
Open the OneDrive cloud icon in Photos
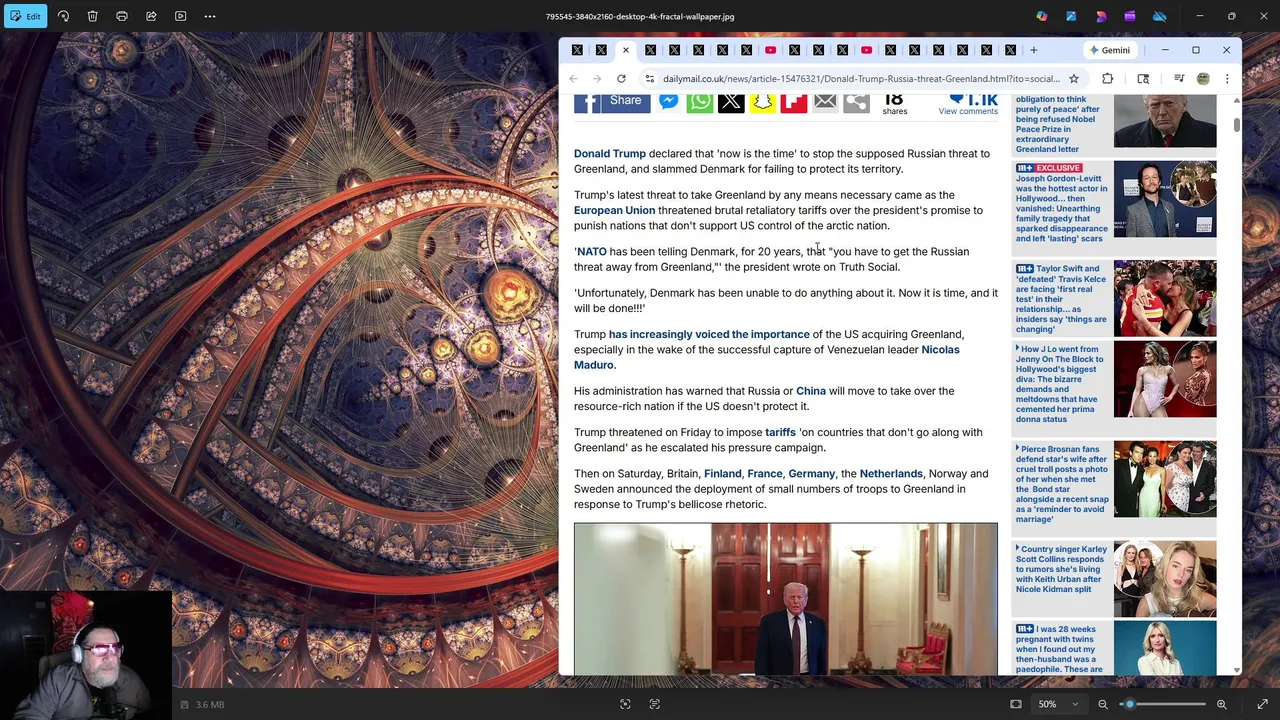pyautogui.click(x=1159, y=16)
